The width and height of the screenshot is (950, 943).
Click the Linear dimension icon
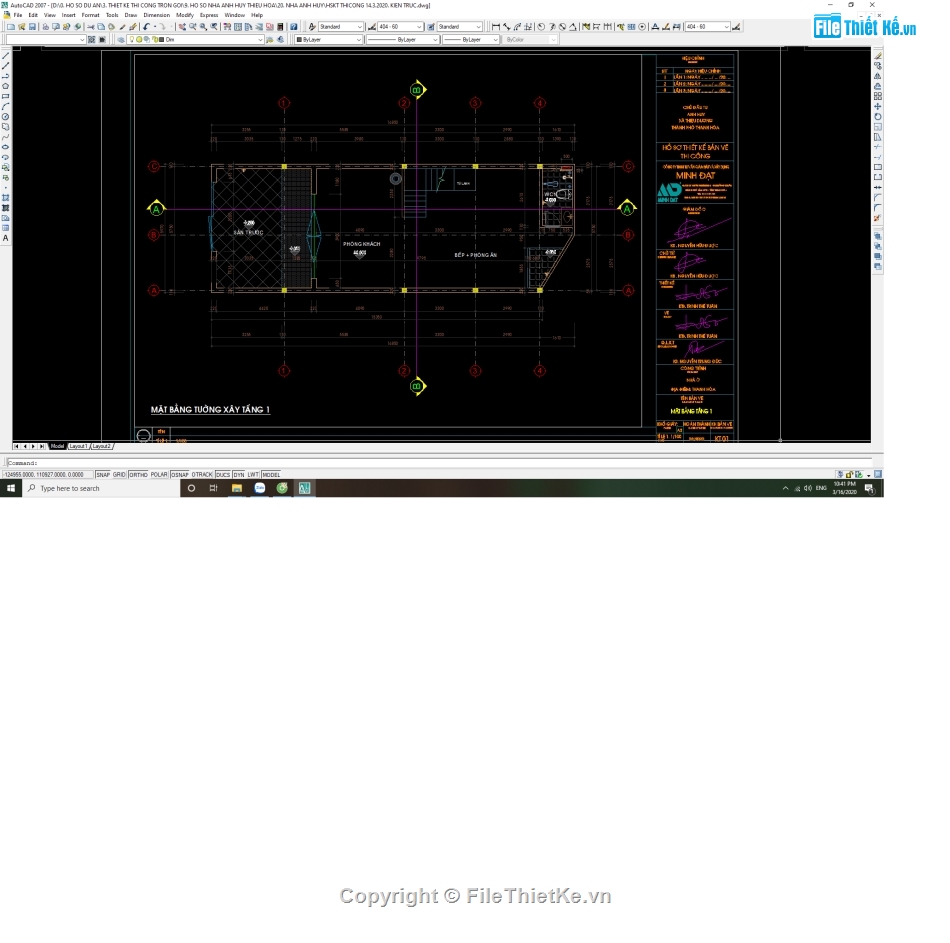[496, 27]
